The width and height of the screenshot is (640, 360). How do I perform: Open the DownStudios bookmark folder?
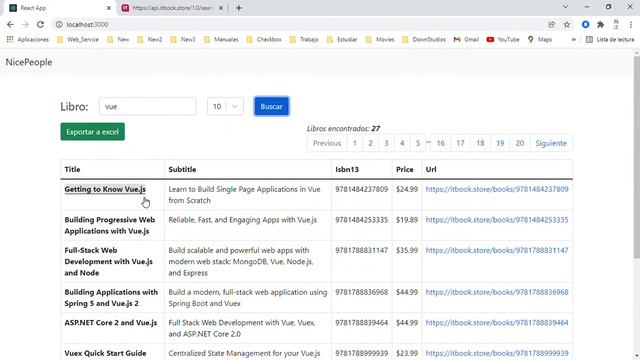click(424, 40)
